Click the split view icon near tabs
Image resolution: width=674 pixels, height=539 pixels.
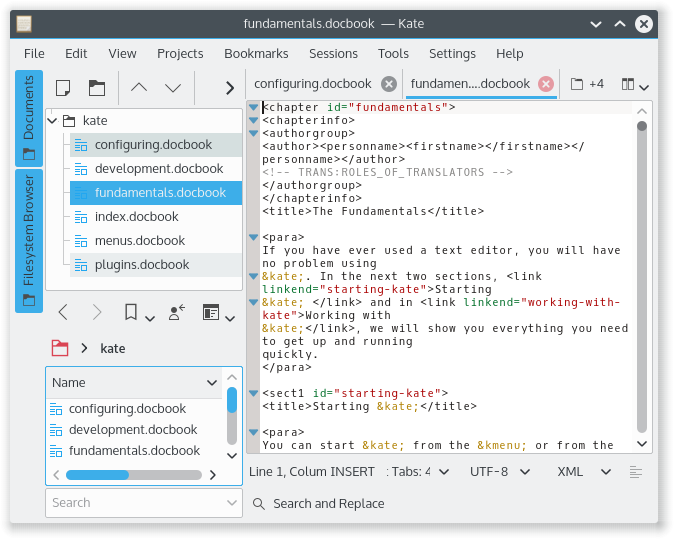coord(634,85)
